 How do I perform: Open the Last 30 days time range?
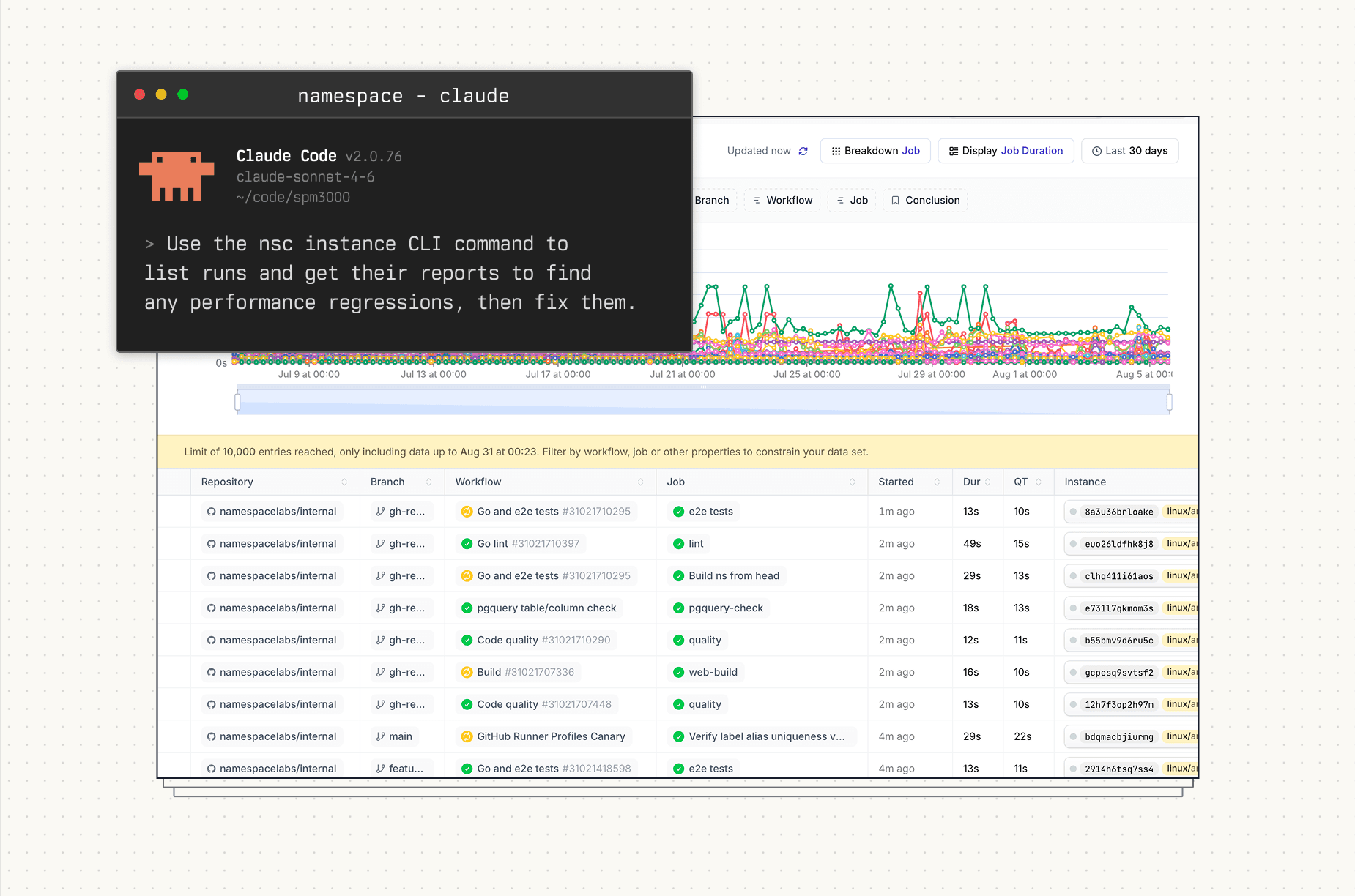[x=1129, y=151]
